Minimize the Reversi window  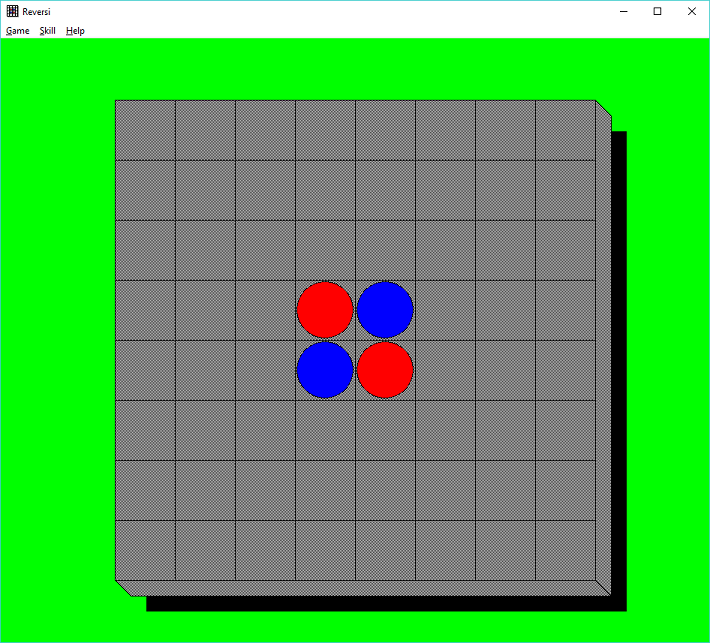[624, 11]
